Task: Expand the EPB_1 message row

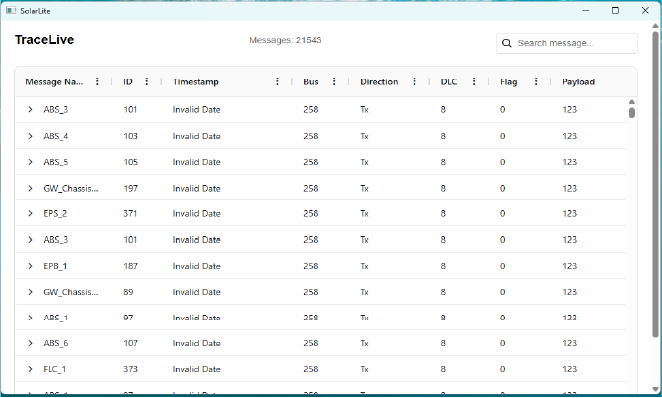Action: [x=30, y=266]
